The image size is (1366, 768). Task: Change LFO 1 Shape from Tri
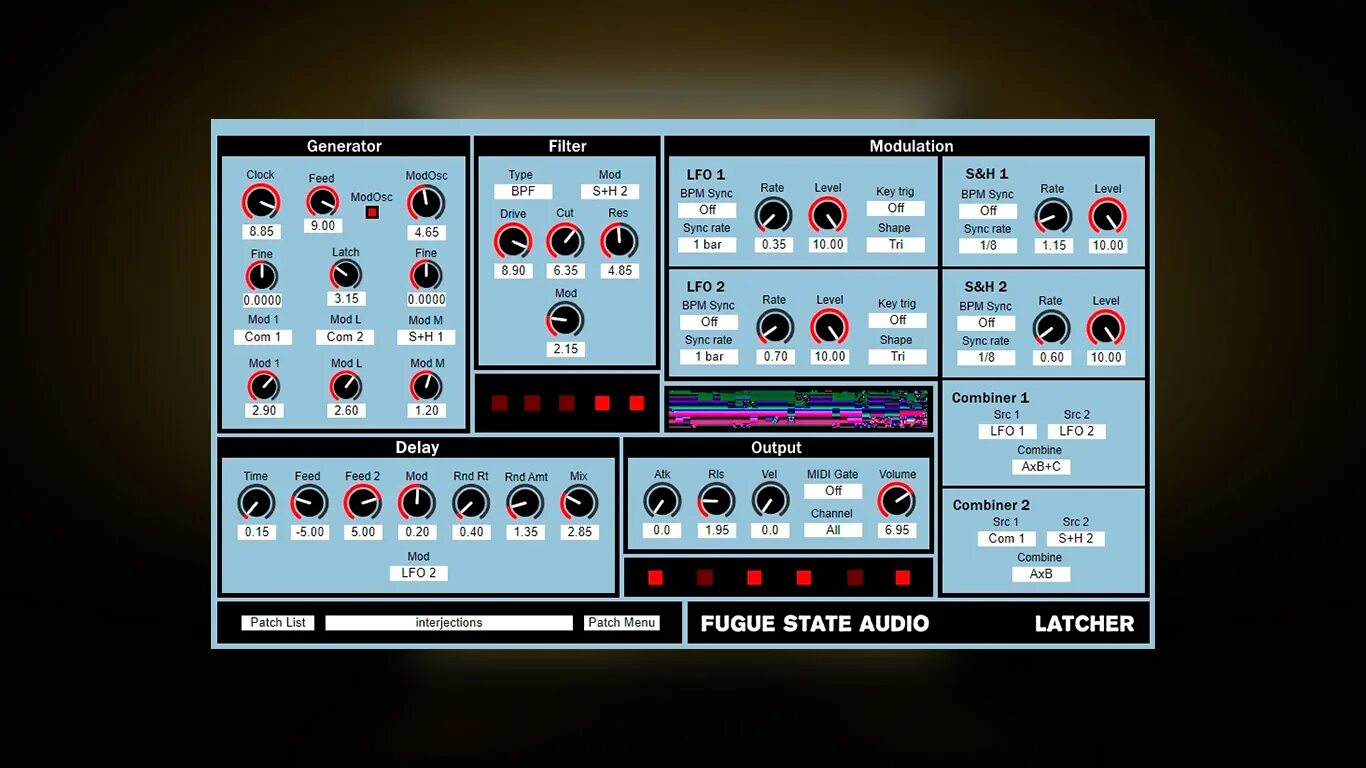point(895,244)
